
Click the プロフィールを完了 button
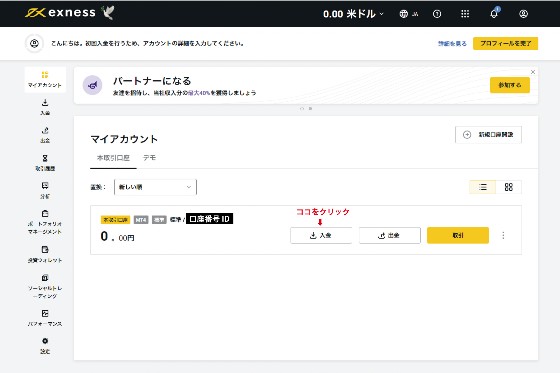pyautogui.click(x=505, y=43)
